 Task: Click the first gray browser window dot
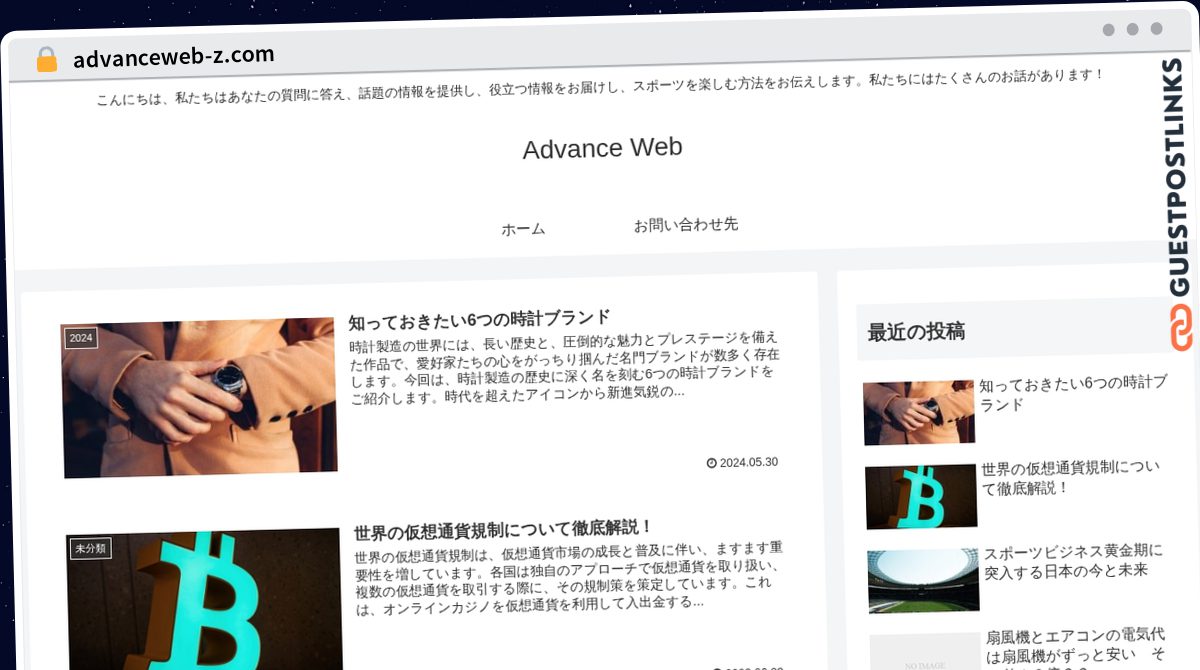click(x=1108, y=30)
